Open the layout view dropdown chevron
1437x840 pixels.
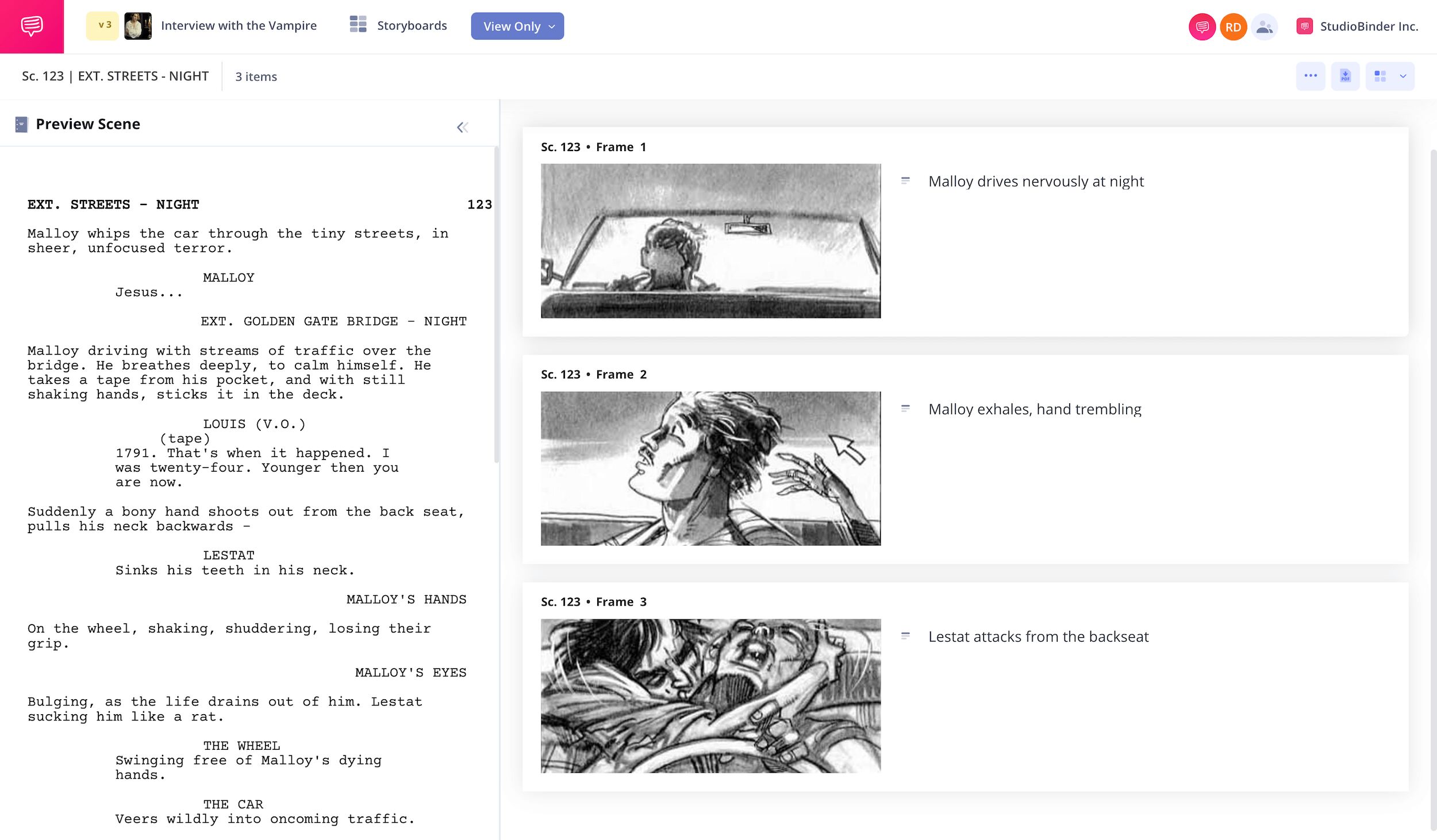(x=1403, y=76)
